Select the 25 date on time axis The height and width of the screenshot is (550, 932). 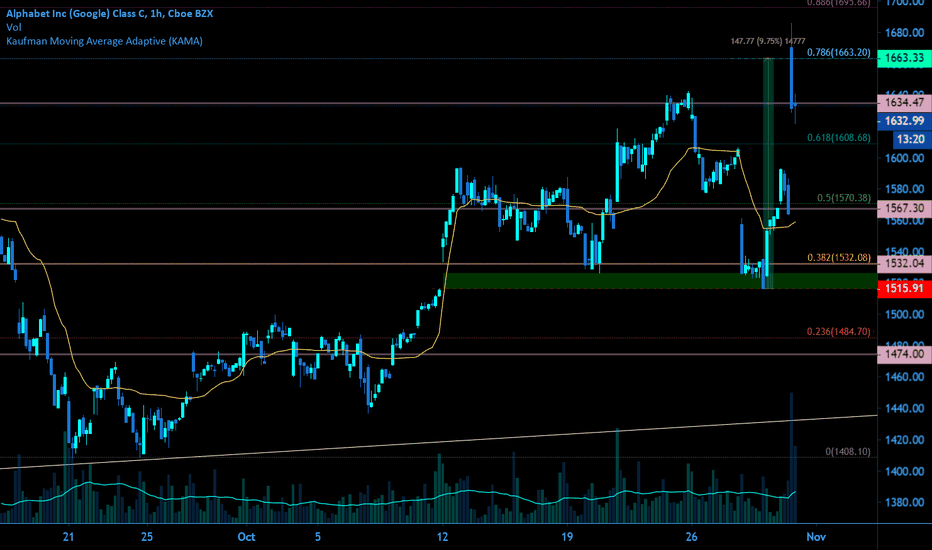click(147, 537)
